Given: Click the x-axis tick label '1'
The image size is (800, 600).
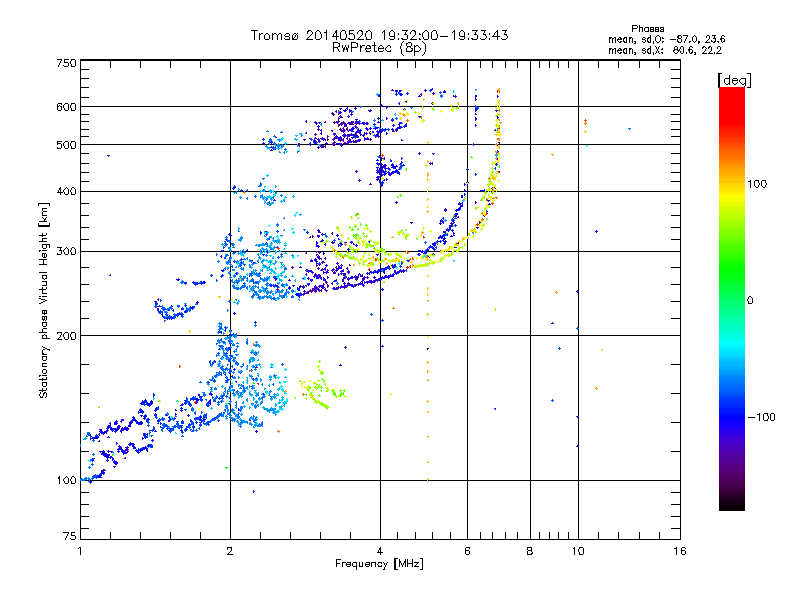Looking at the screenshot, I should tap(80, 551).
